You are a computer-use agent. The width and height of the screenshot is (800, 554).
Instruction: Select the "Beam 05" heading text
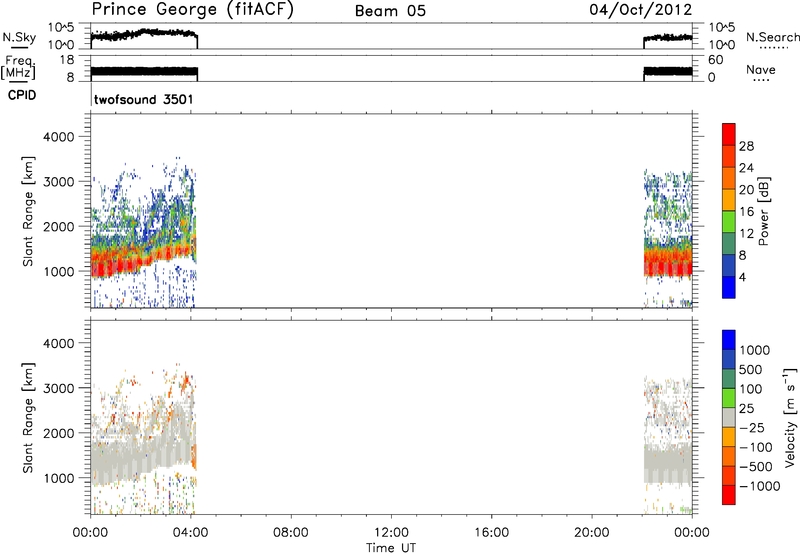pyautogui.click(x=390, y=11)
